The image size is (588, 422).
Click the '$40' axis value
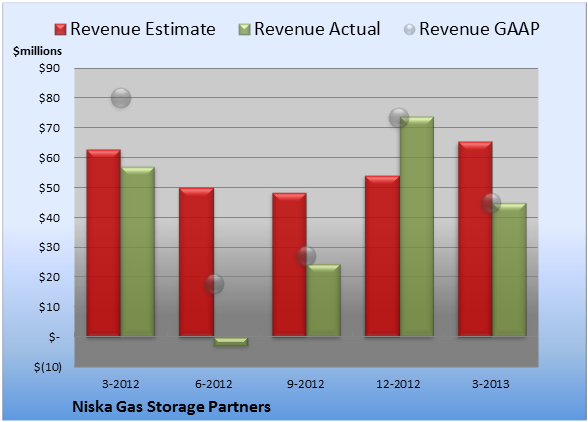coord(49,218)
